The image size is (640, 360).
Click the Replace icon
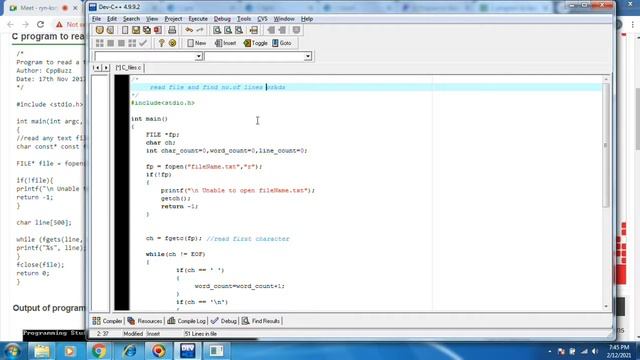click(x=228, y=30)
